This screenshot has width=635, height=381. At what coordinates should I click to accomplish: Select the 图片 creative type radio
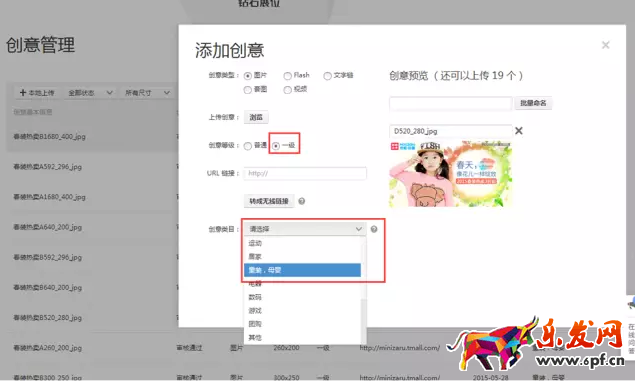[248, 76]
